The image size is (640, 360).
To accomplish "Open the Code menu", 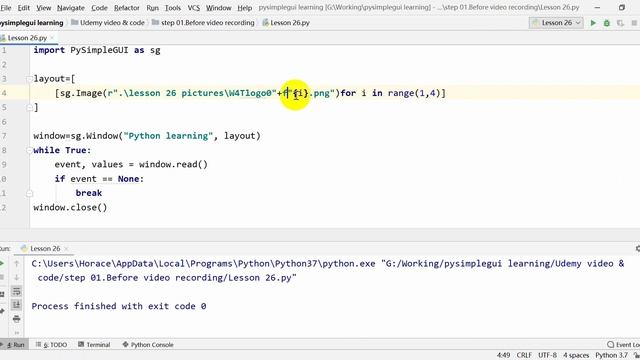I will tap(99, 8).
